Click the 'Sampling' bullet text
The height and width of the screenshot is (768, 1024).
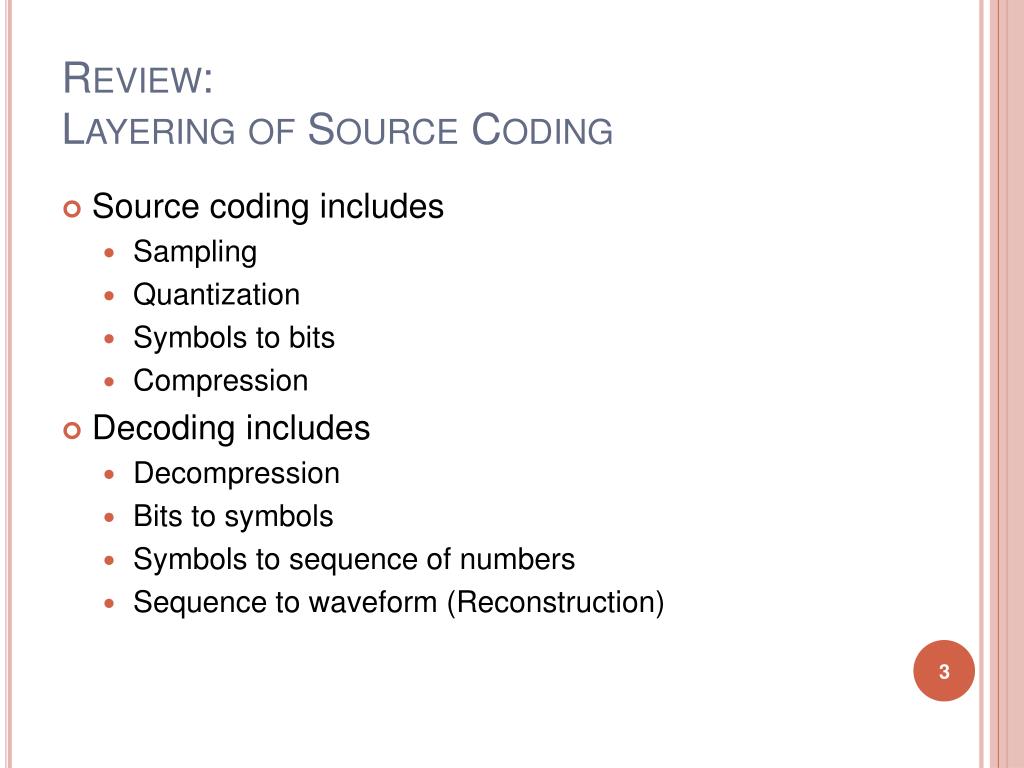[195, 252]
